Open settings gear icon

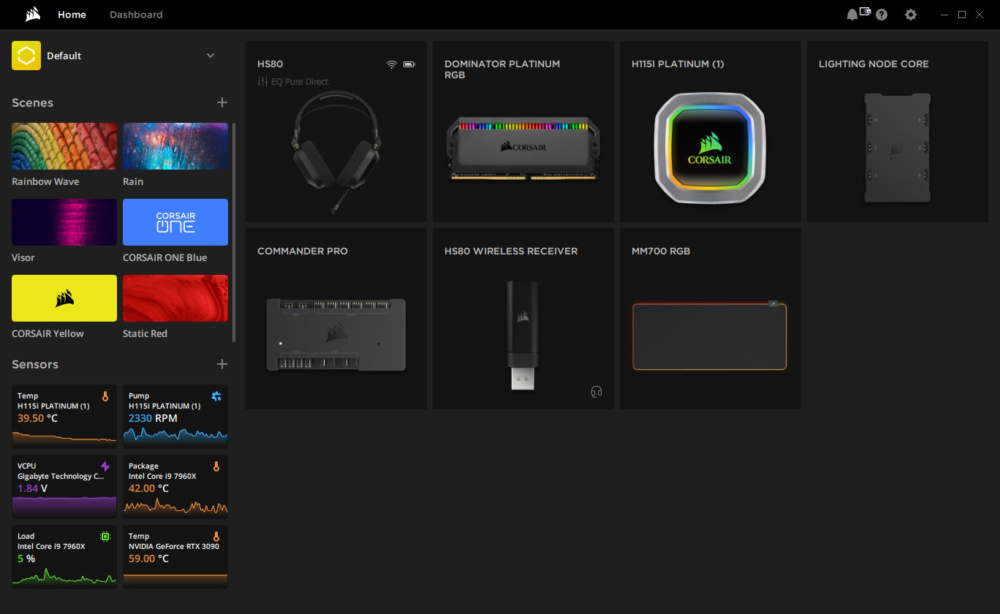[x=911, y=15]
